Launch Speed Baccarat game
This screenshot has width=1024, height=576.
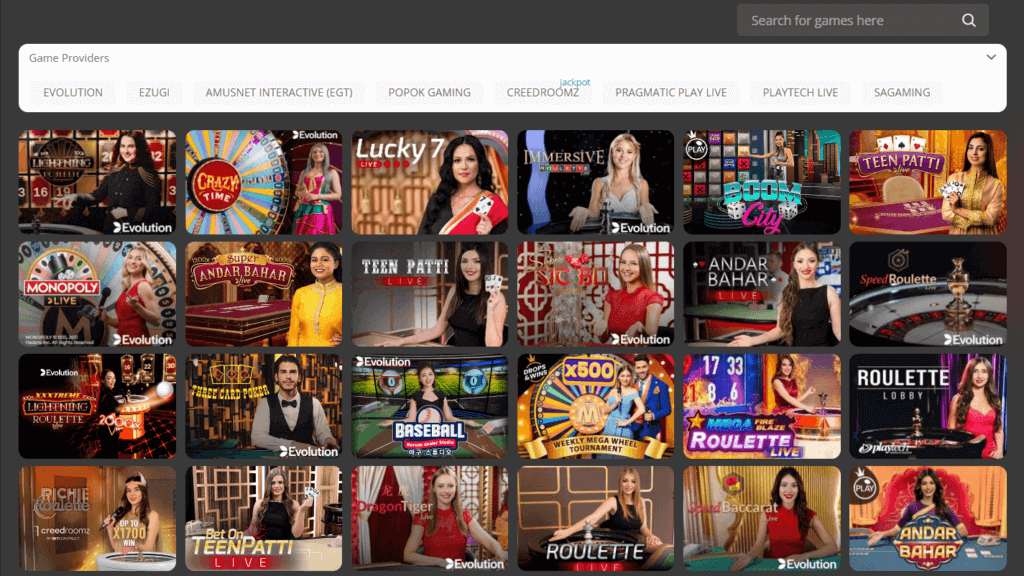(x=761, y=519)
